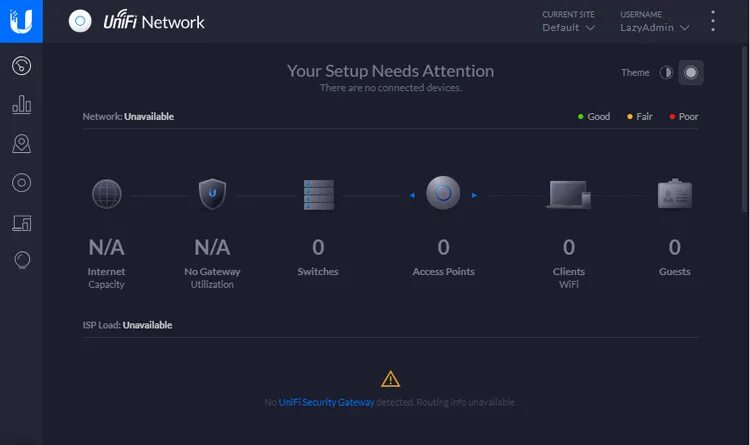Screen dimensions: 750x445
Task: Click the Poor legend entry
Action: (684, 117)
